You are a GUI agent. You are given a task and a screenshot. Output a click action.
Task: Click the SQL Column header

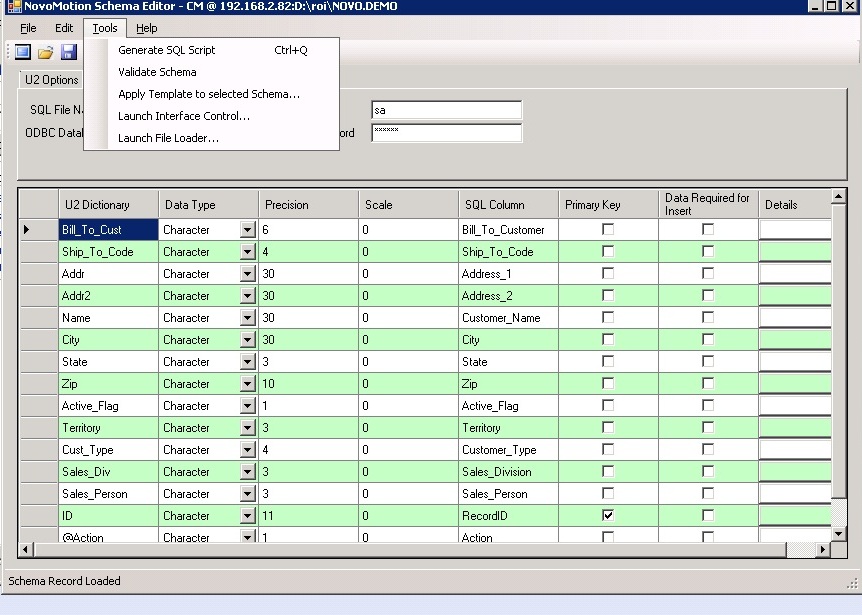[494, 205]
